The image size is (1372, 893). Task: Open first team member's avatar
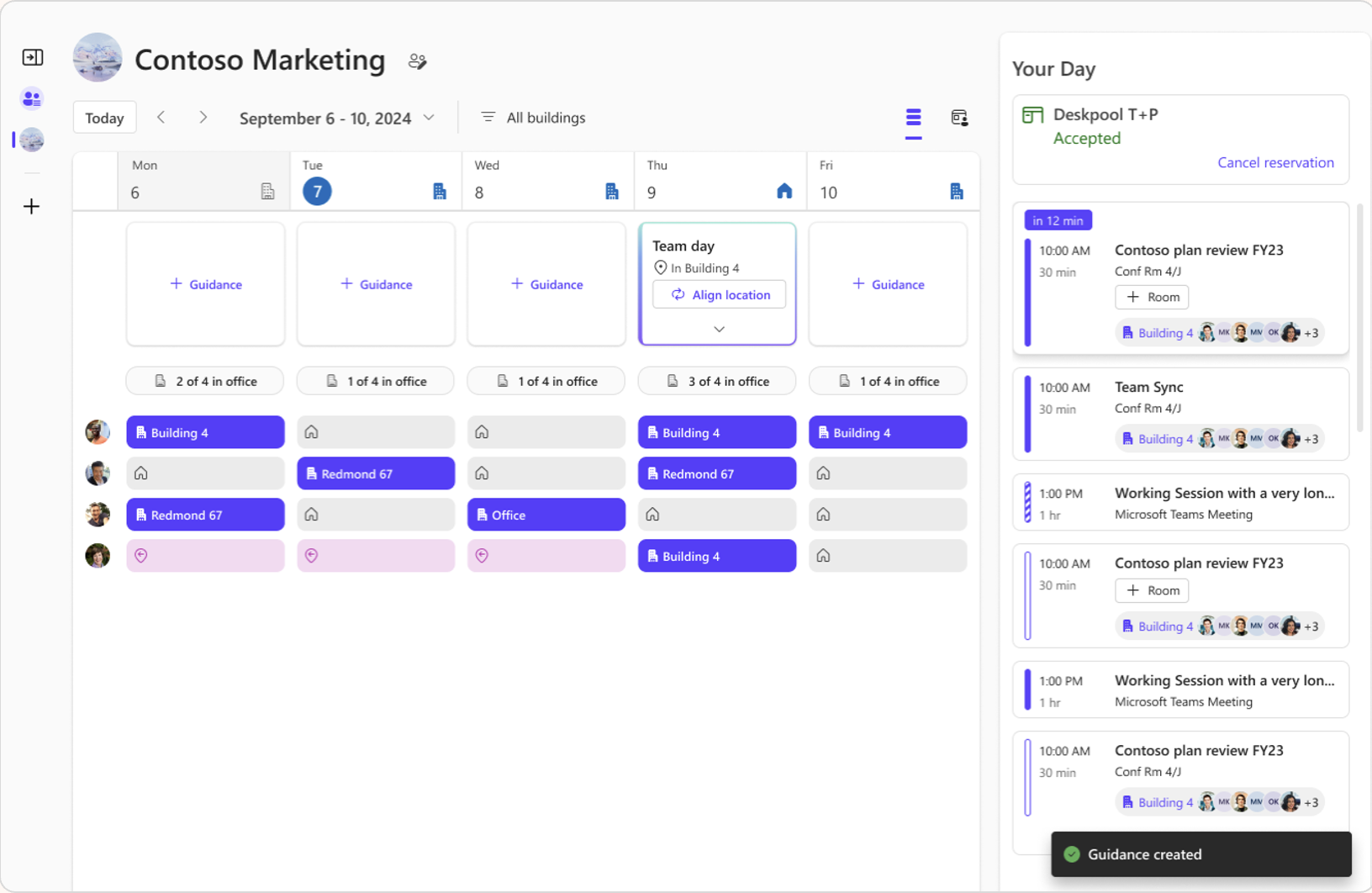click(98, 432)
